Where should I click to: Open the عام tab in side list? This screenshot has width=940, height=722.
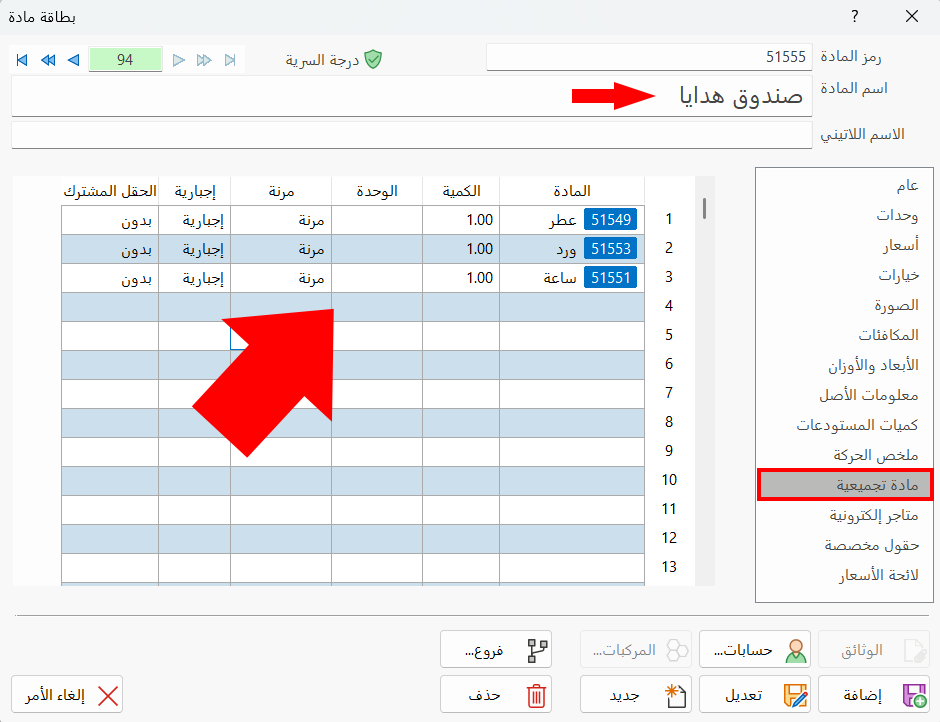pyautogui.click(x=845, y=185)
